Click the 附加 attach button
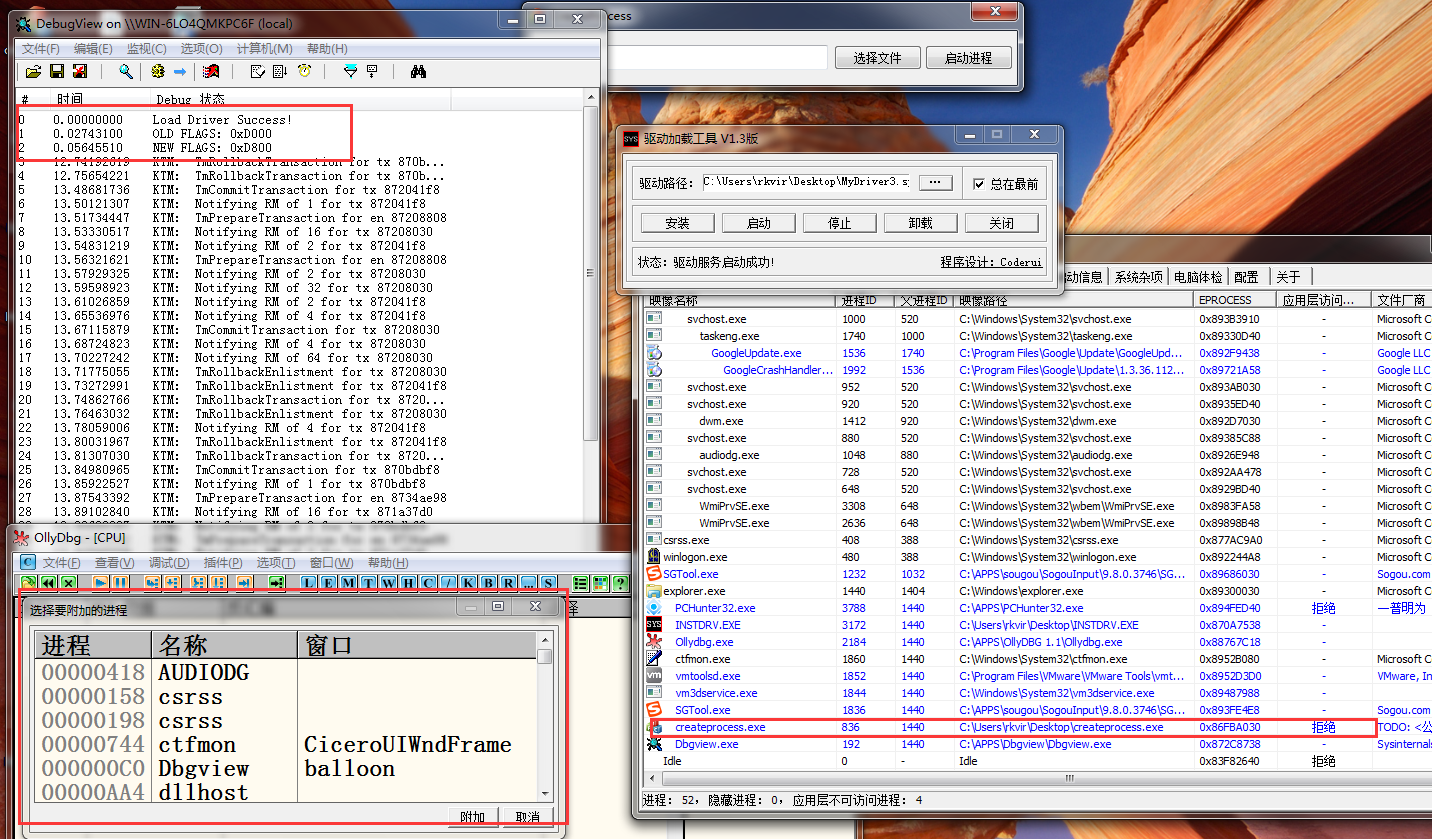The image size is (1432, 839). click(x=473, y=817)
